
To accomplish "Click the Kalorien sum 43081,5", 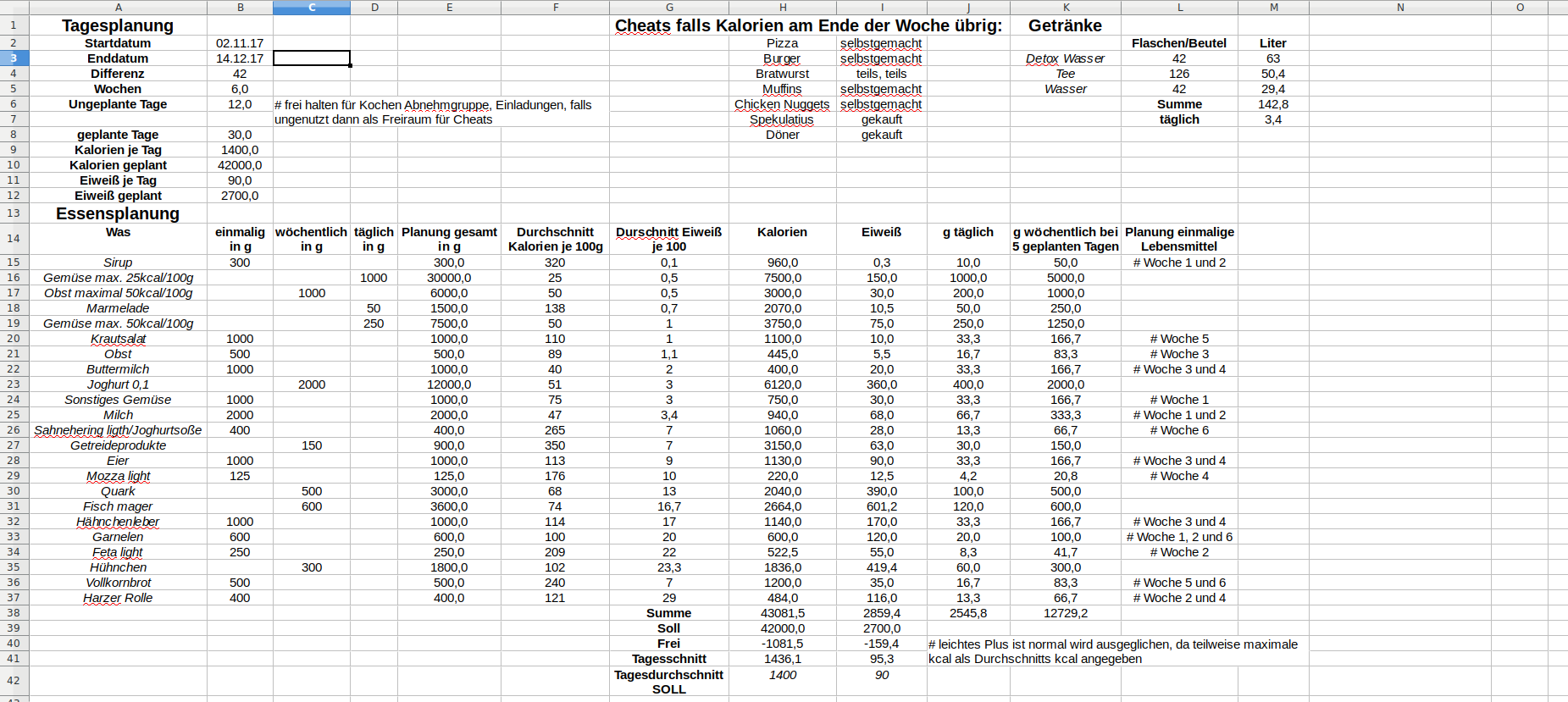I will [x=782, y=613].
